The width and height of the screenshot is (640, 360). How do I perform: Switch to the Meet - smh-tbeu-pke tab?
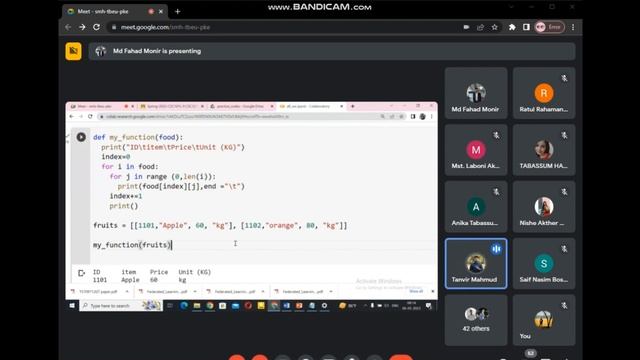pos(114,11)
